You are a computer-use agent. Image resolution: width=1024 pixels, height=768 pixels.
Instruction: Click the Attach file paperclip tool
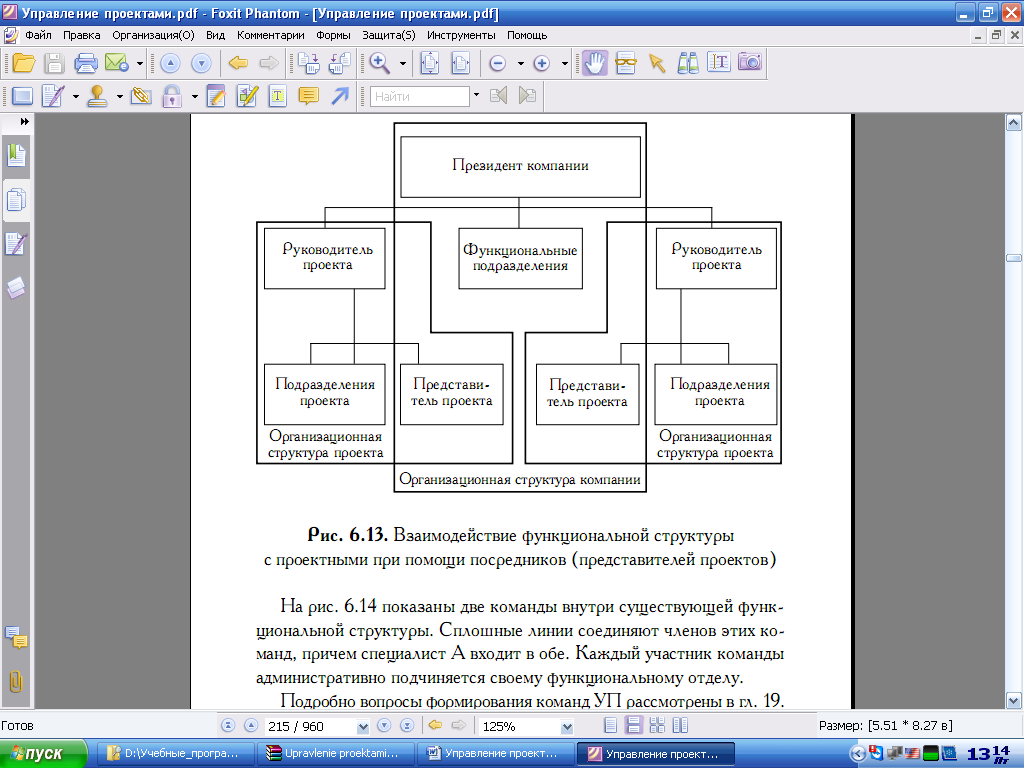point(140,97)
